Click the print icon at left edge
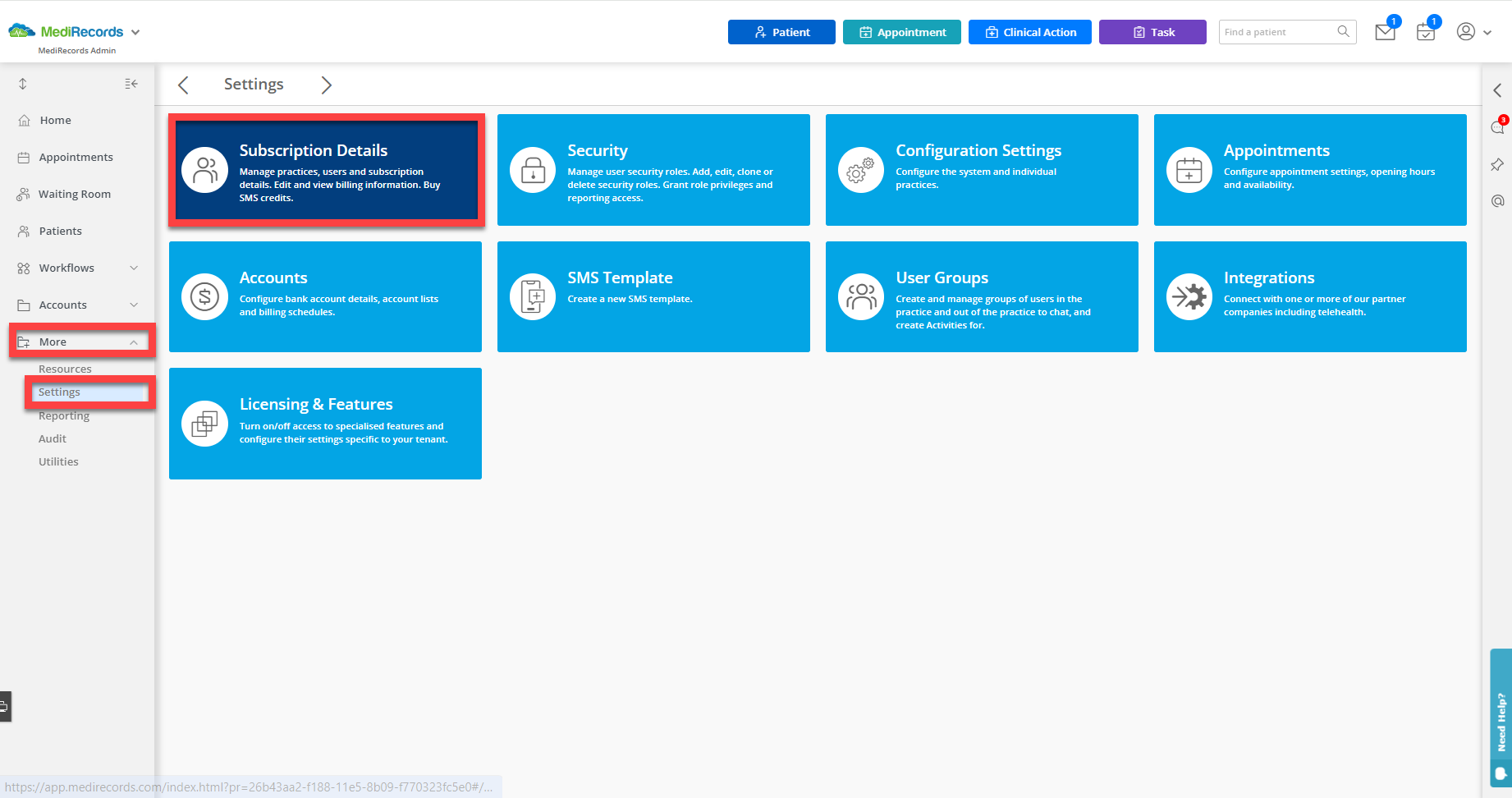Viewport: 1512px width, 798px height. pos(4,706)
